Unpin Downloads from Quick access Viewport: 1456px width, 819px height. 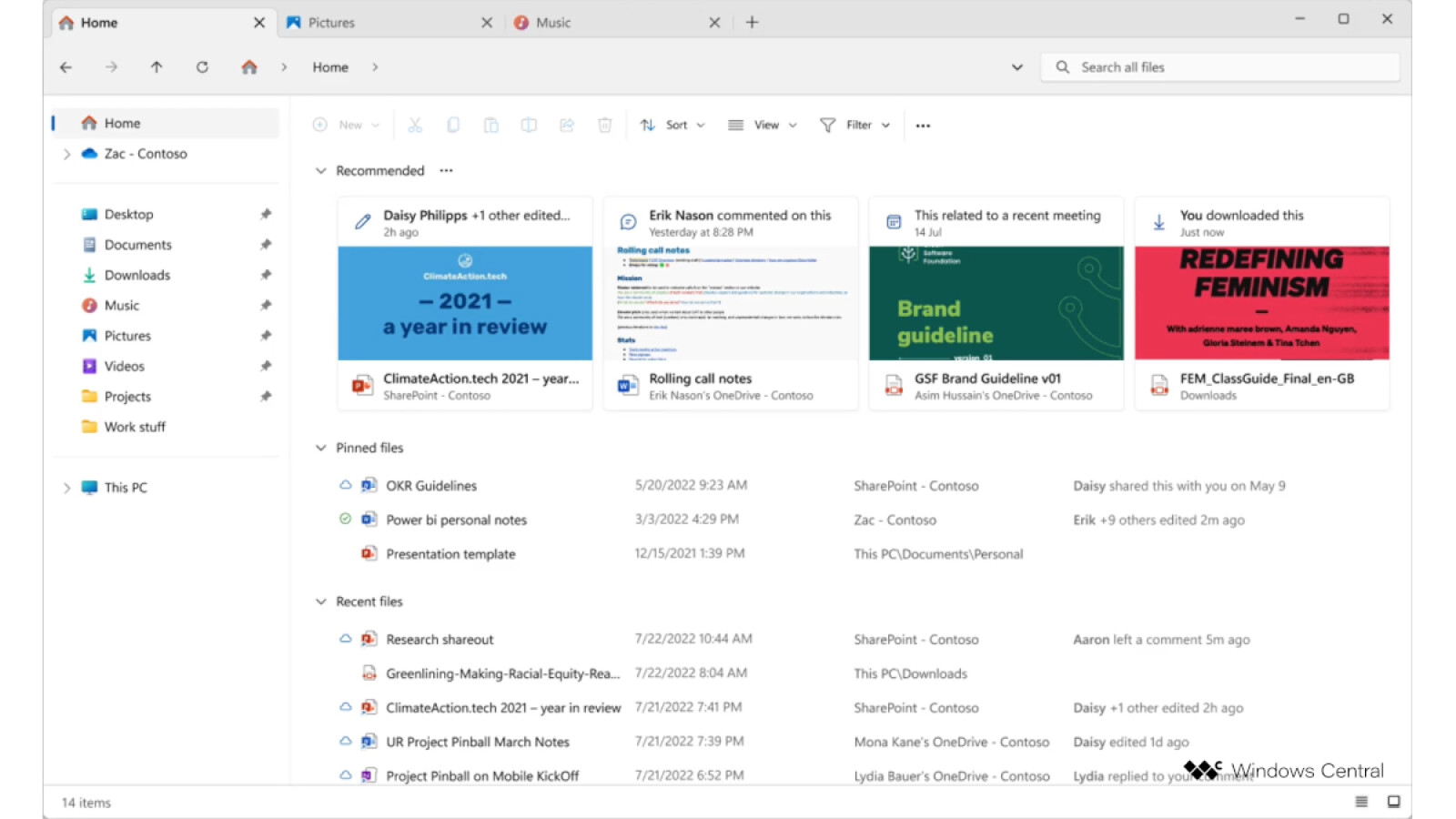point(266,275)
